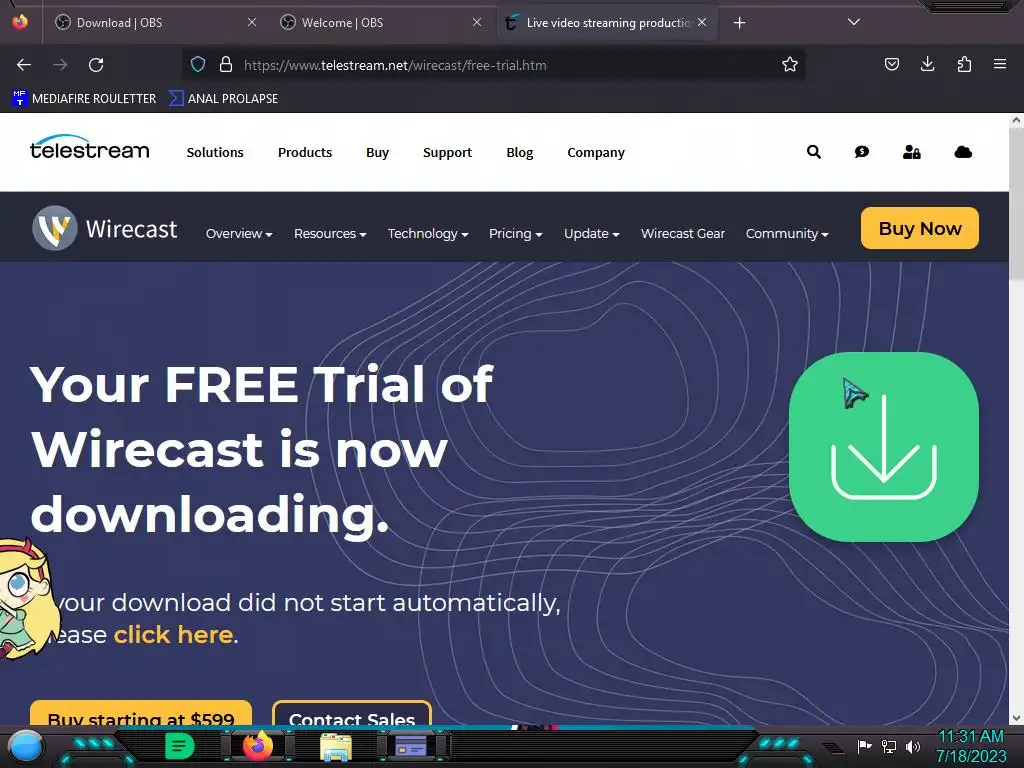Open the sales chat bubble icon
The image size is (1024, 768).
tap(862, 152)
